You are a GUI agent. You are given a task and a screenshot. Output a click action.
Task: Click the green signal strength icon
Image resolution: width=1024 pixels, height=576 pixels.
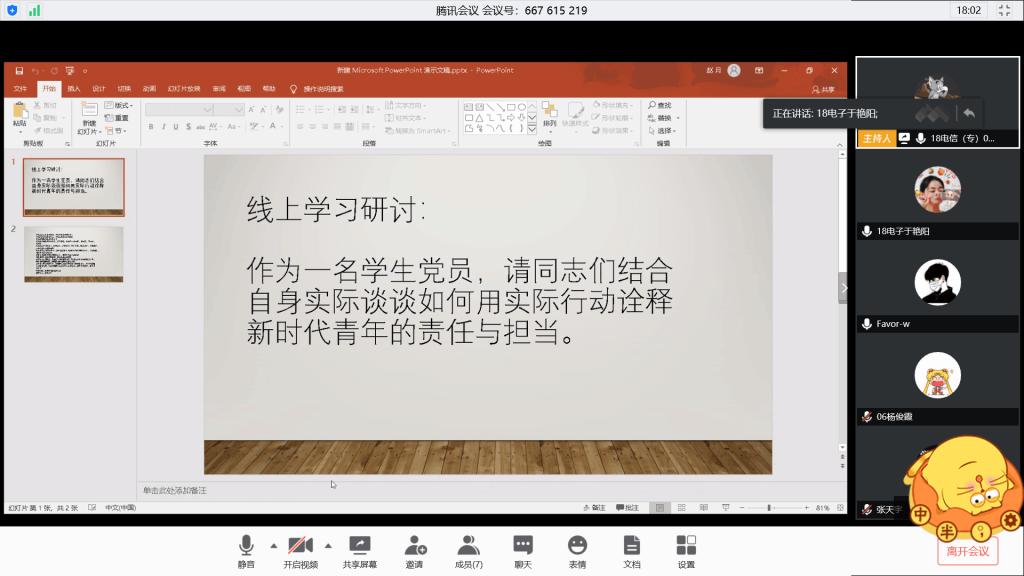coord(35,10)
